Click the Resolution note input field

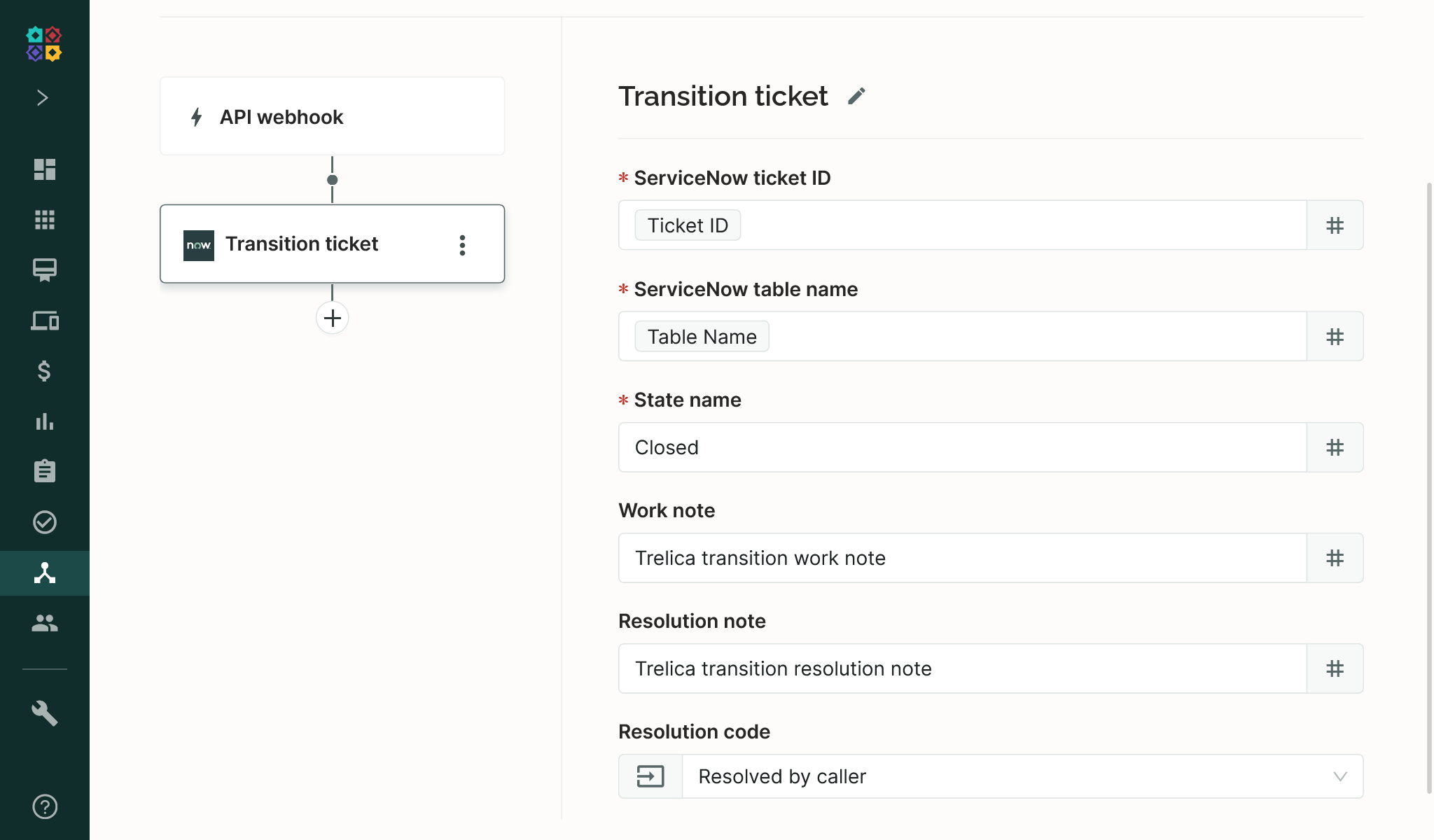(962, 668)
